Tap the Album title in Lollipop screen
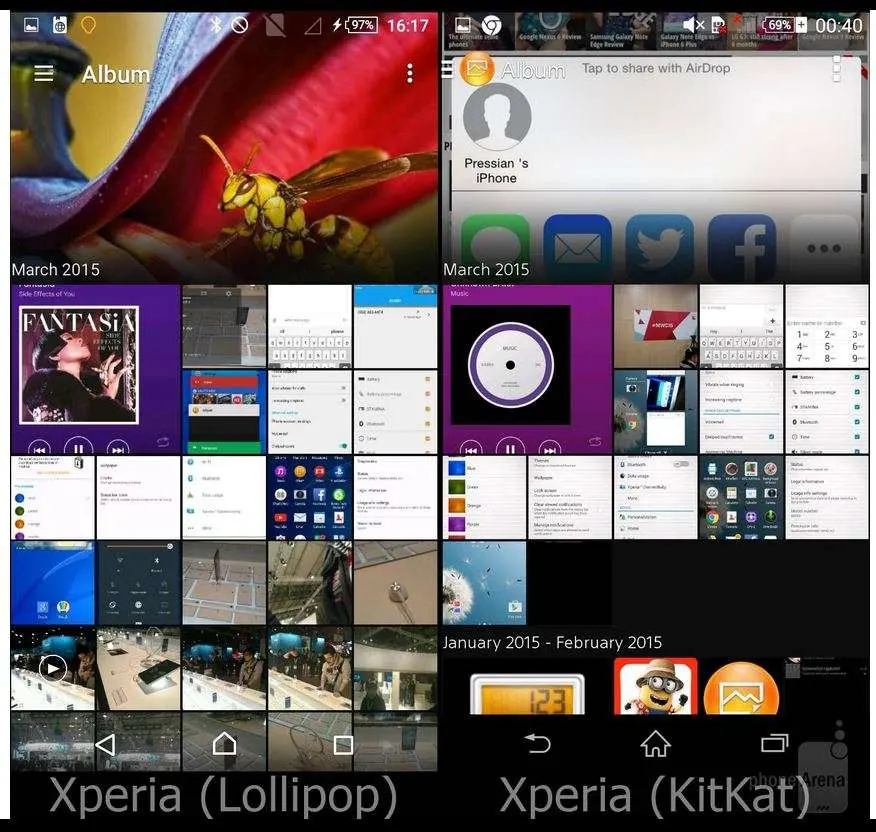Screen dimensions: 876x832 (116, 74)
